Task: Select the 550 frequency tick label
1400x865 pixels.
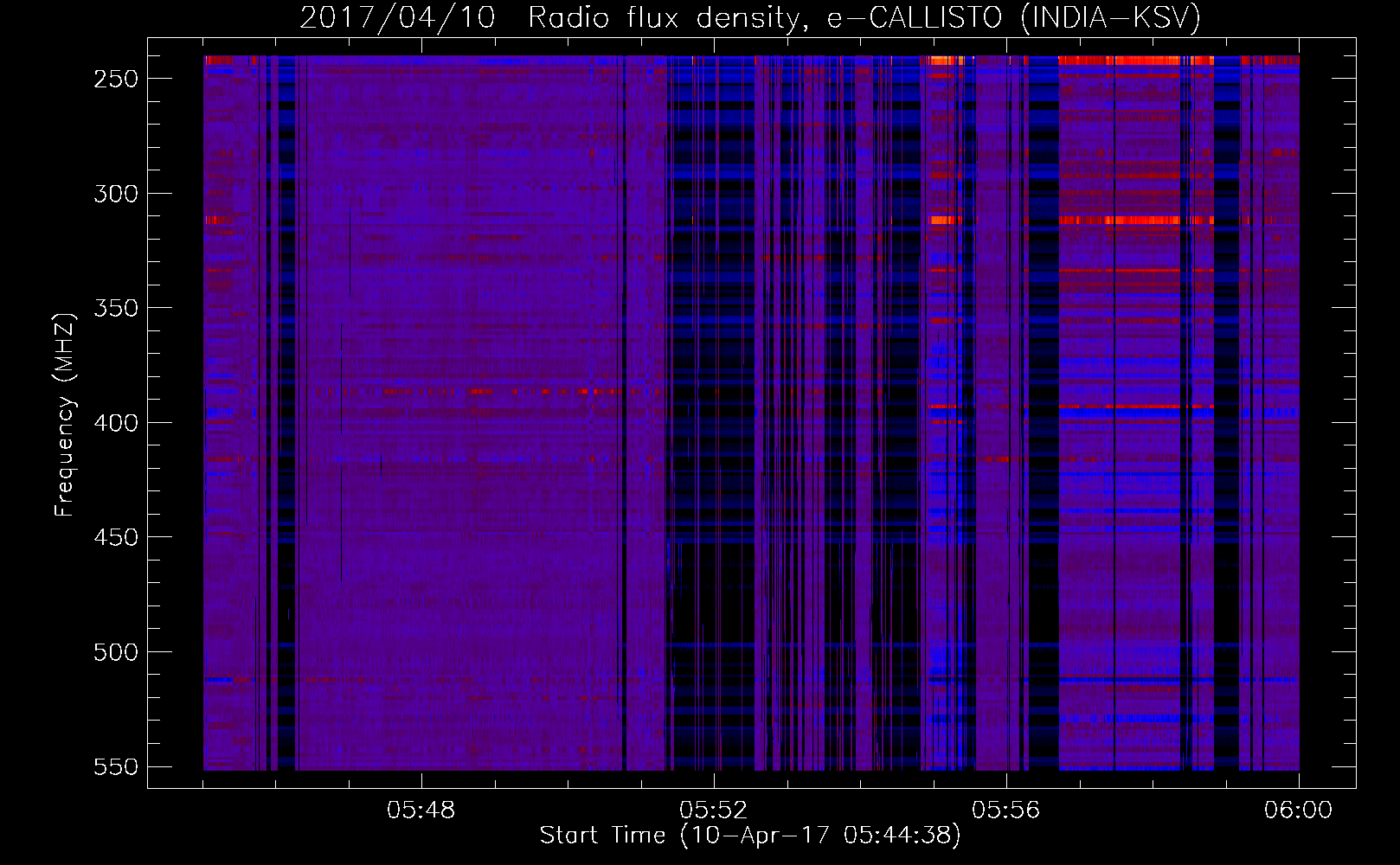Action: pos(116,767)
